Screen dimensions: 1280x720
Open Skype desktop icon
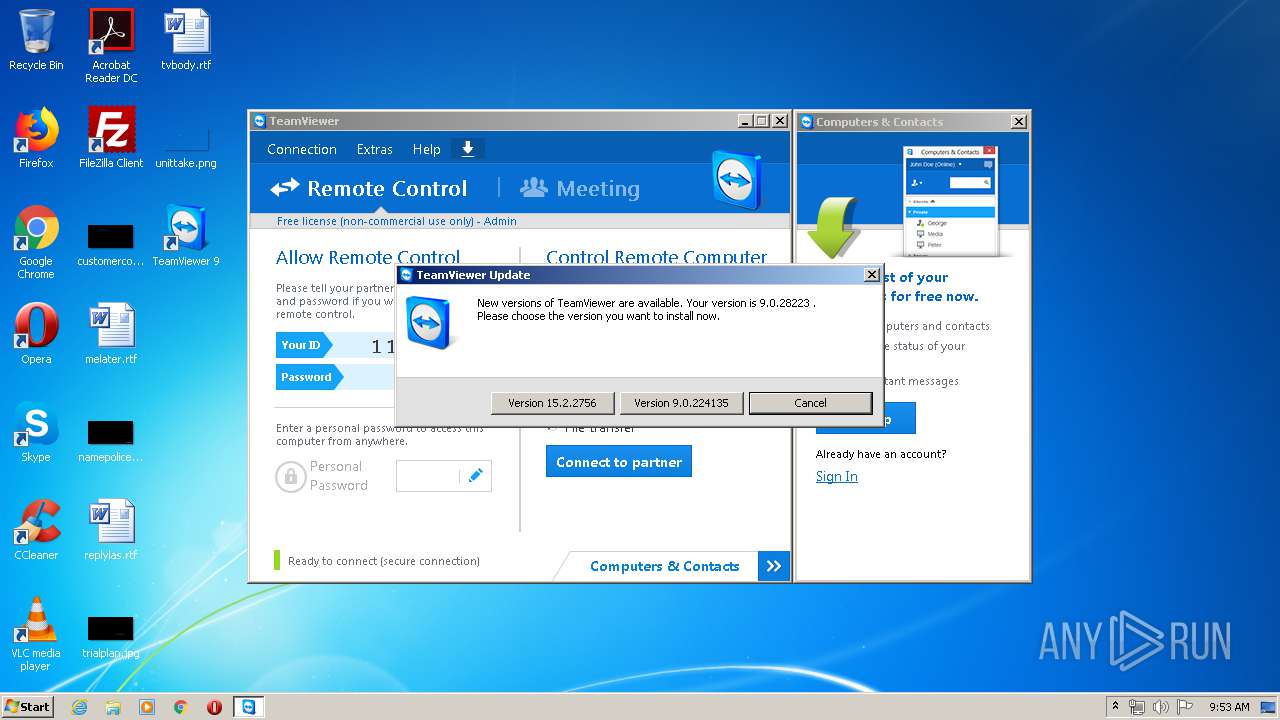tap(36, 432)
